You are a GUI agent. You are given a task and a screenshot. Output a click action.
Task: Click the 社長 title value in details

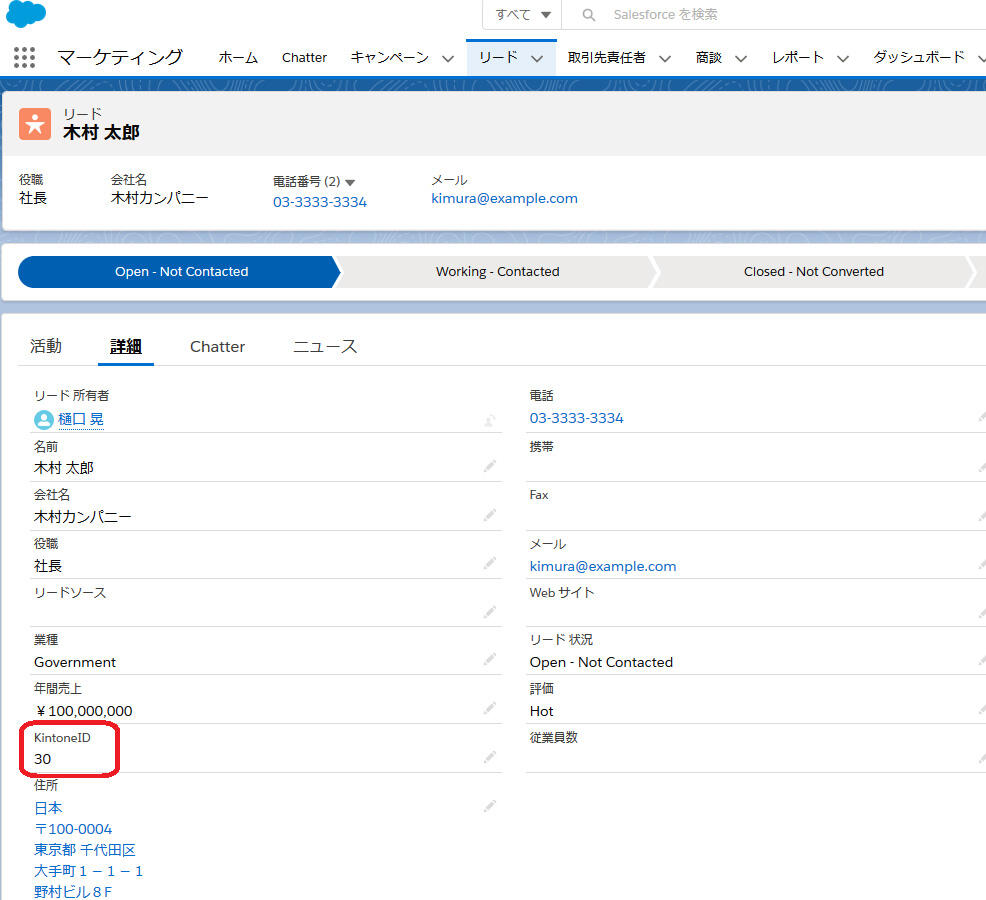(x=48, y=566)
